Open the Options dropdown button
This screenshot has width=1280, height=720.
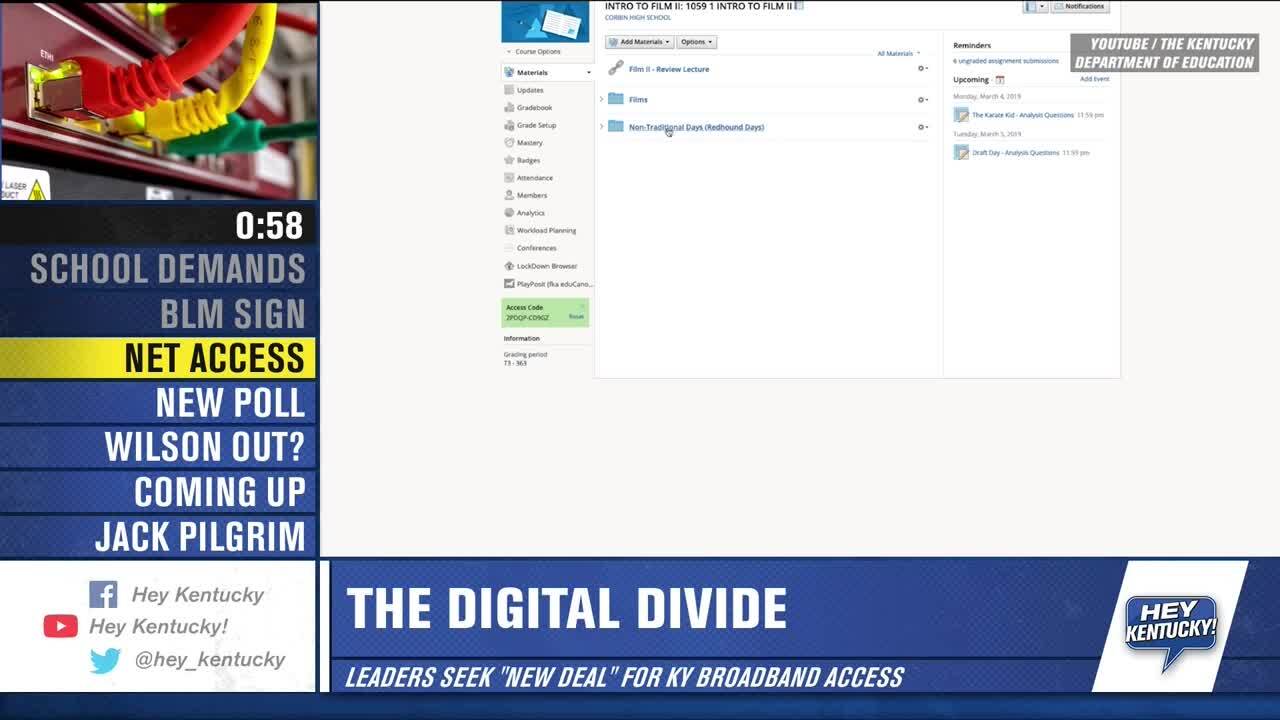tap(696, 42)
